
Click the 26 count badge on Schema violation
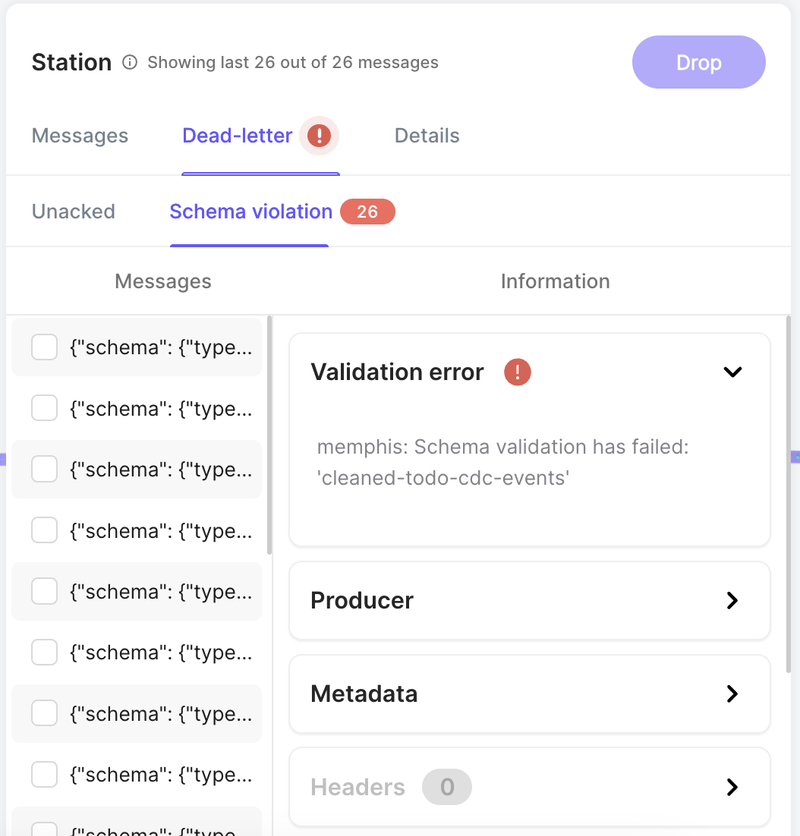[x=367, y=212]
